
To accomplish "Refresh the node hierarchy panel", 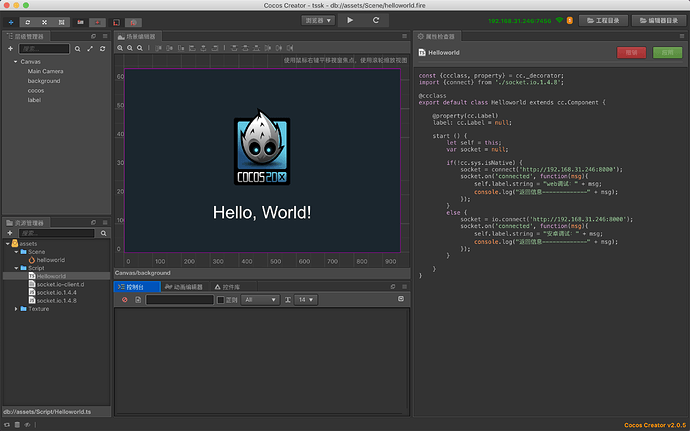I will [103, 48].
